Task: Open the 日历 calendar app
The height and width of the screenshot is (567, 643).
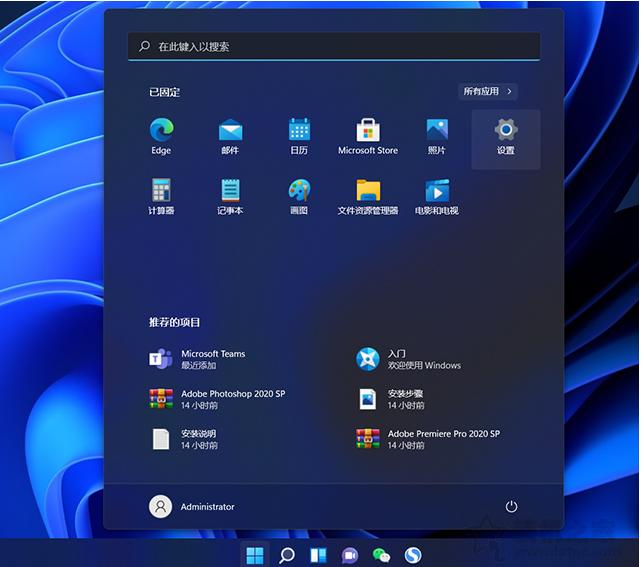Action: coord(299,137)
